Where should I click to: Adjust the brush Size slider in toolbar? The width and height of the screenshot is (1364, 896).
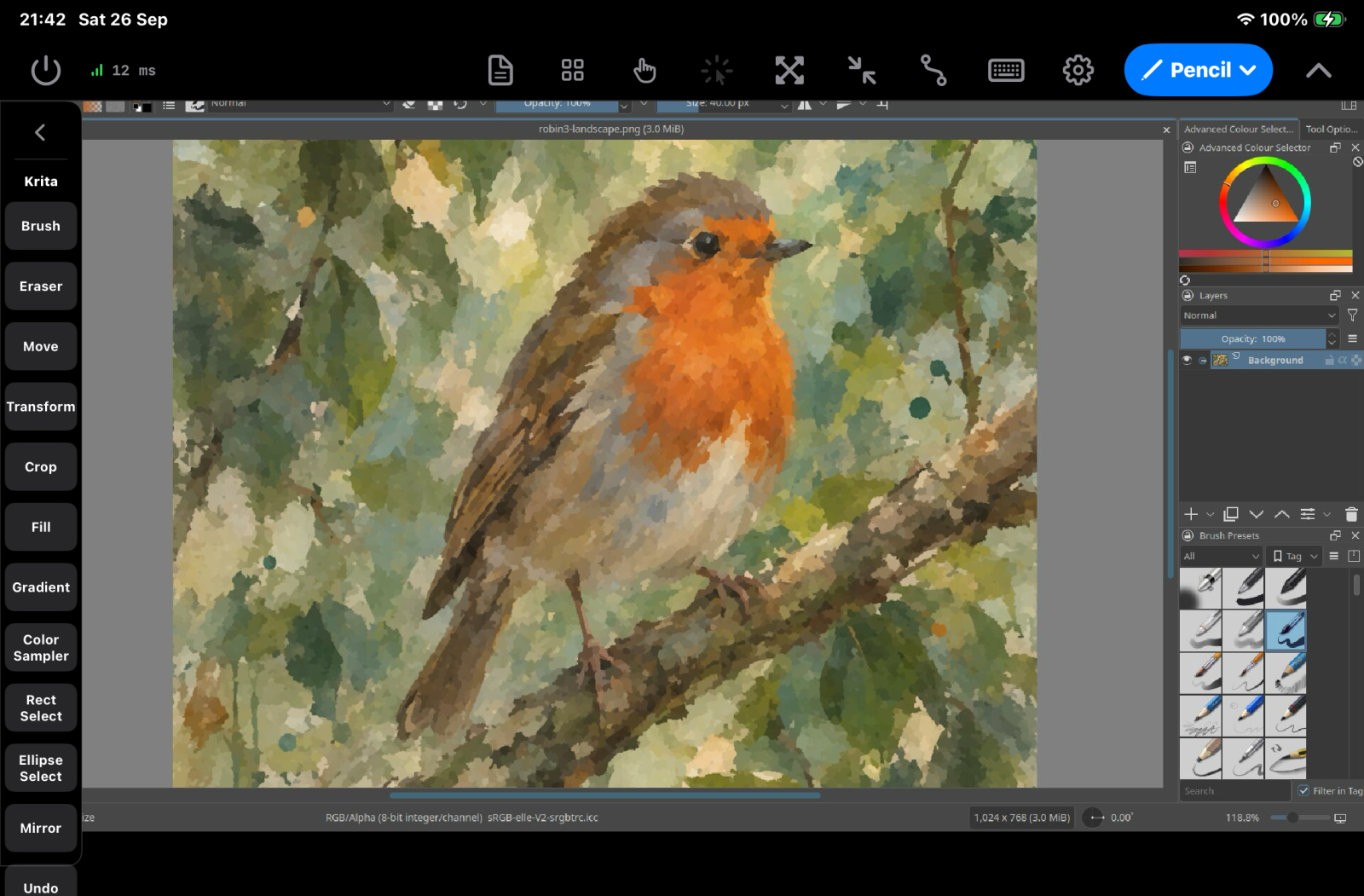click(x=717, y=105)
